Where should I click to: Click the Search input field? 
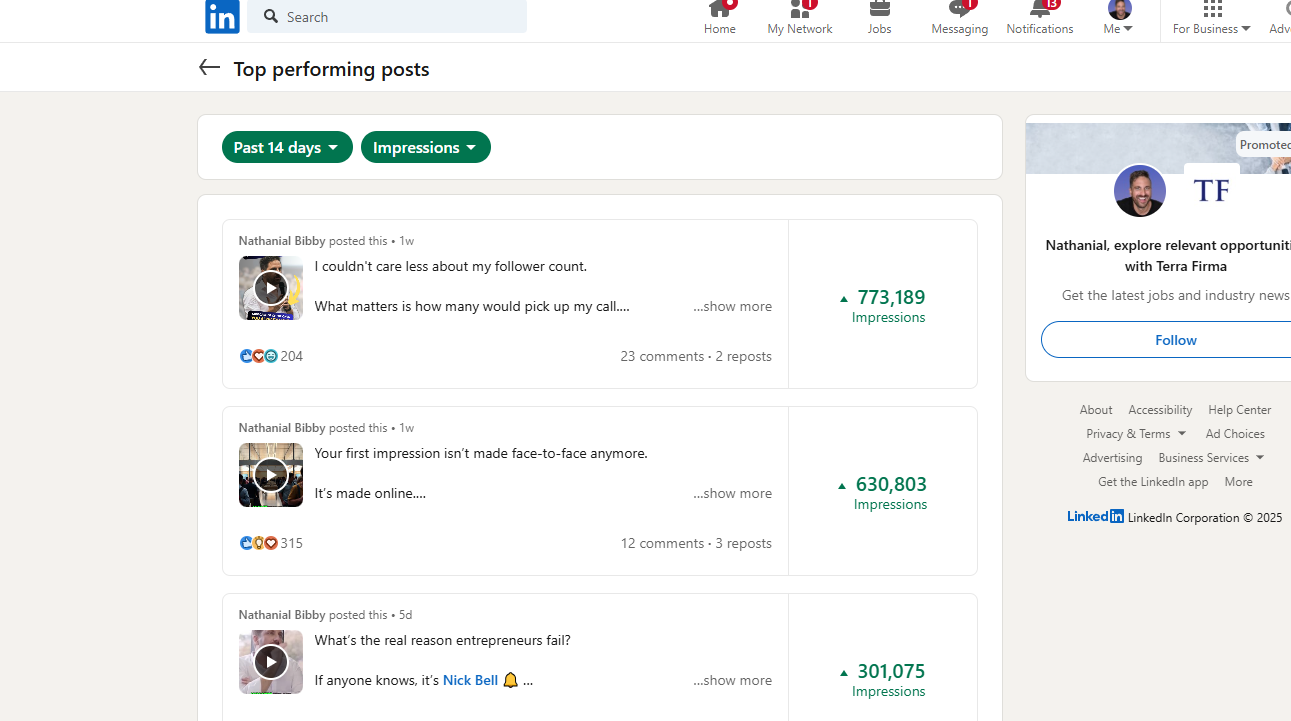[387, 16]
